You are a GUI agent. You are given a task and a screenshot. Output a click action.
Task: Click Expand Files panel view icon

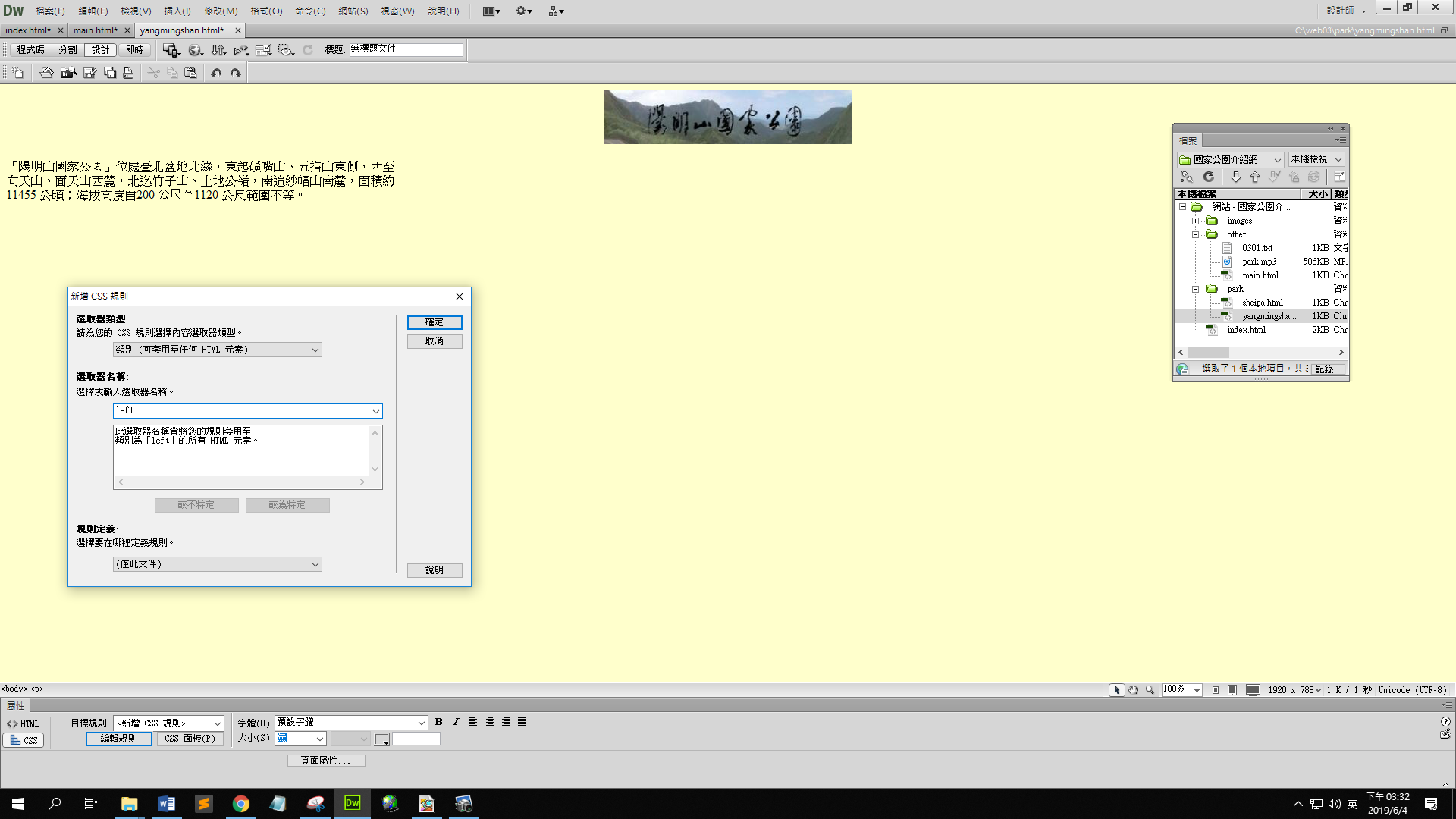coord(1340,177)
